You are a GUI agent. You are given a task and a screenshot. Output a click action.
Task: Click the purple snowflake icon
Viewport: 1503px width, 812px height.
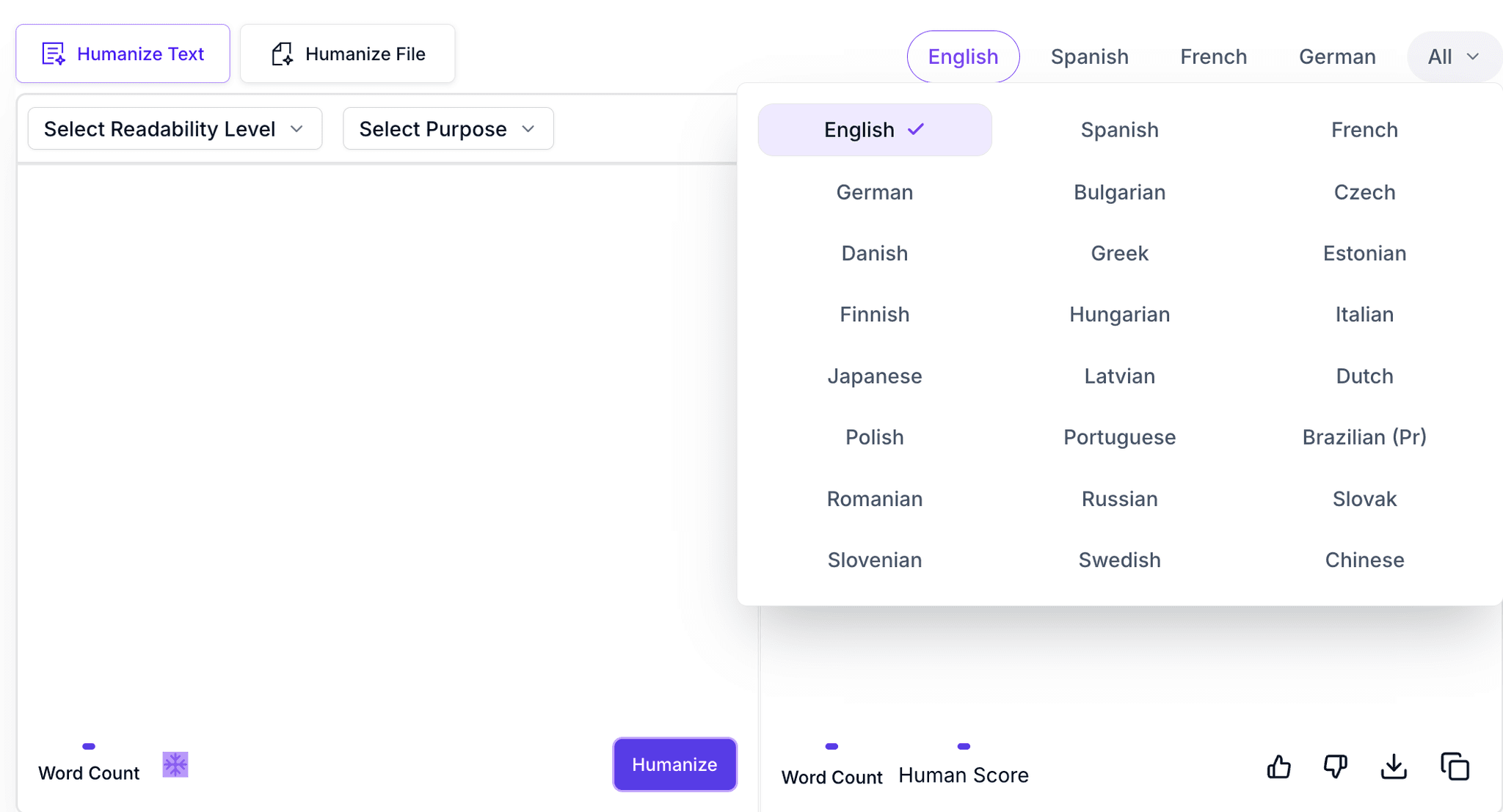pos(175,765)
